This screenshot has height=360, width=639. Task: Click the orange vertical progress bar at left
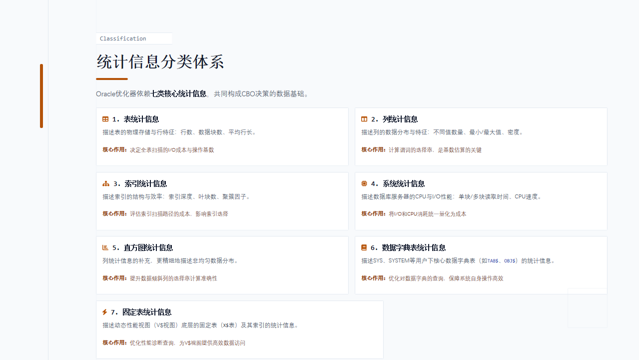[42, 96]
